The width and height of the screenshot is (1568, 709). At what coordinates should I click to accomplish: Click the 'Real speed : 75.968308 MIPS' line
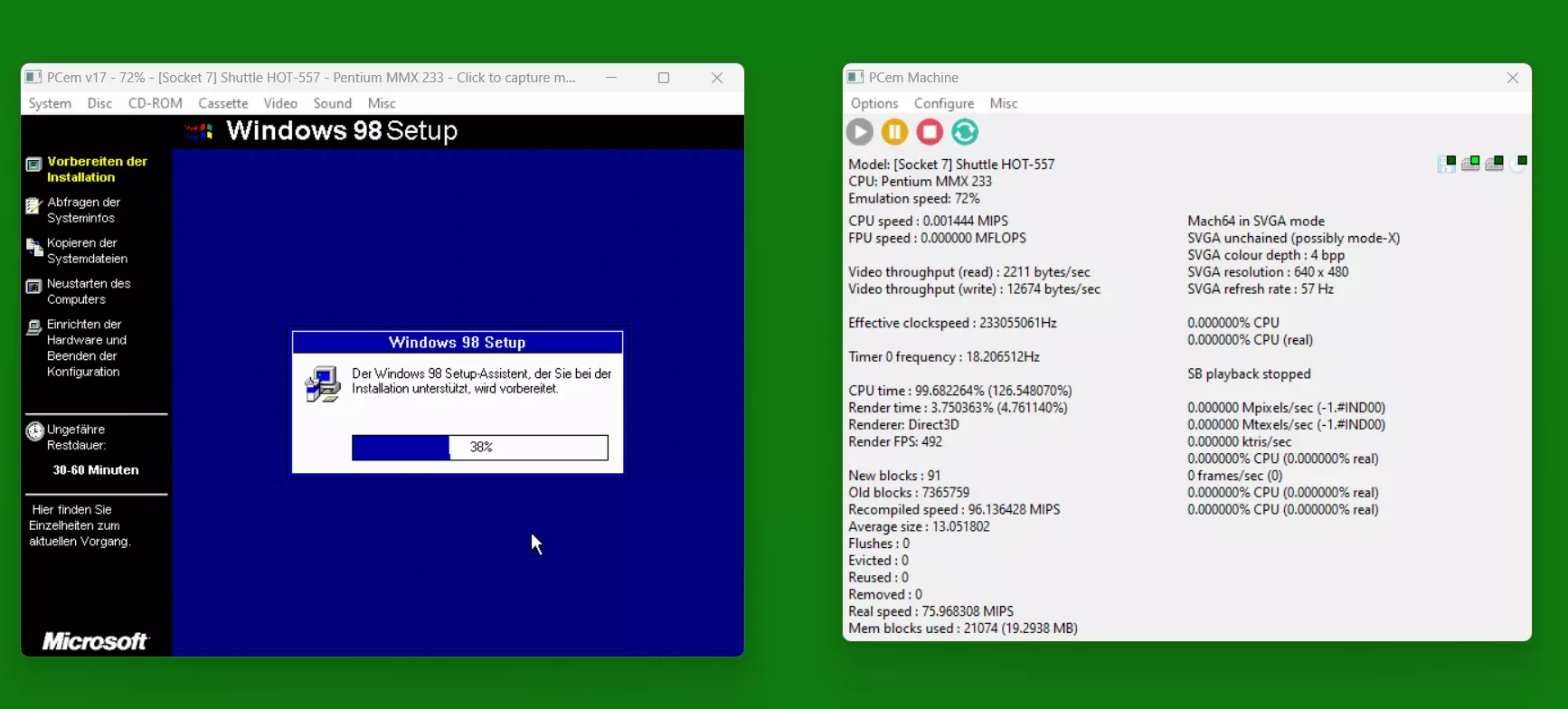[x=930, y=611]
